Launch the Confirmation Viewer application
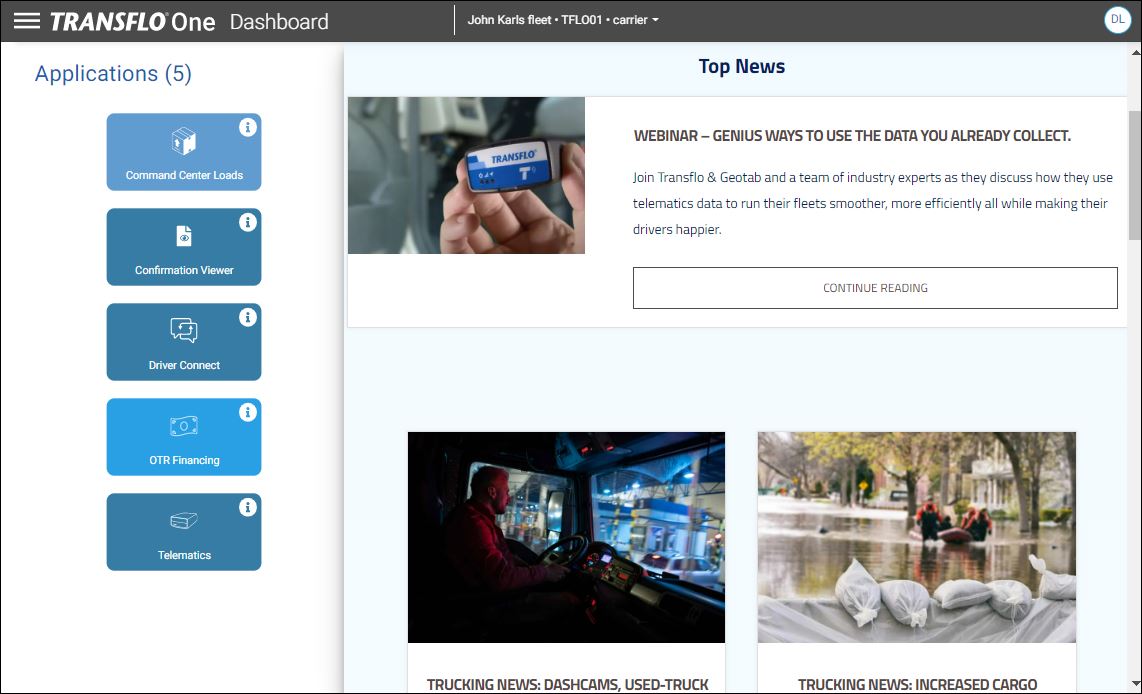The height and width of the screenshot is (694, 1142). (184, 247)
